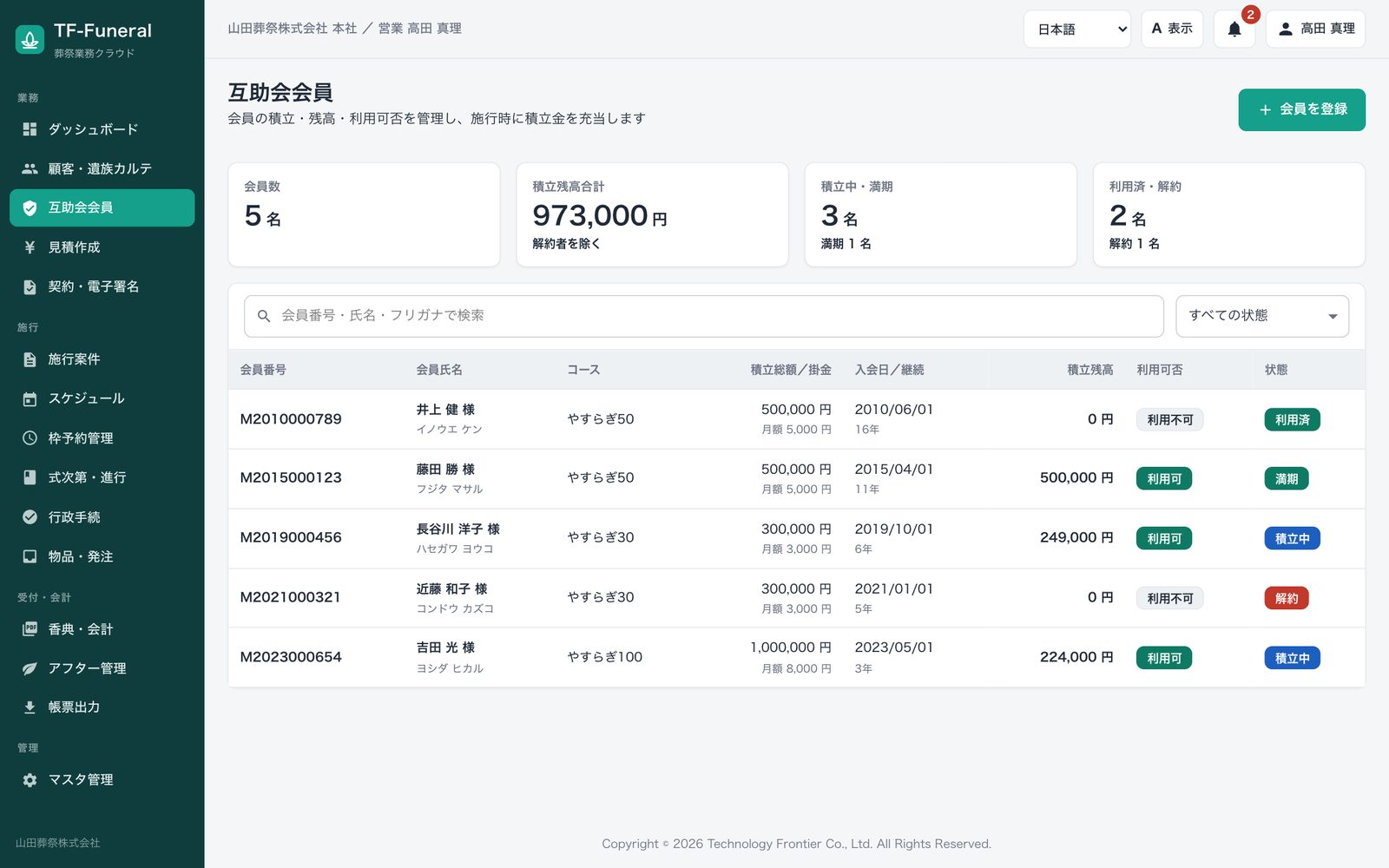Viewport: 1389px width, 868px height.
Task: Click the 解約 status badge for 近藤 和子
Action: click(1287, 599)
